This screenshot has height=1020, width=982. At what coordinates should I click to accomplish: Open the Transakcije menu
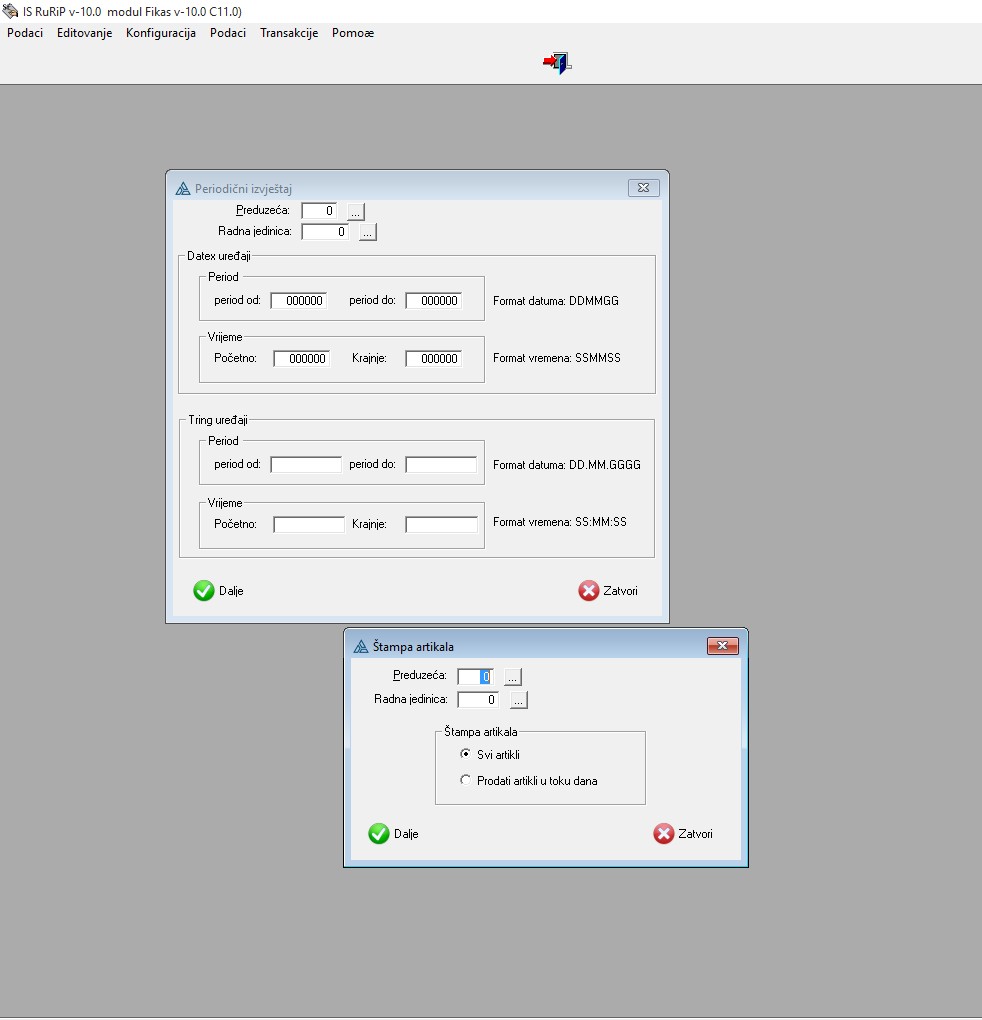click(x=288, y=33)
